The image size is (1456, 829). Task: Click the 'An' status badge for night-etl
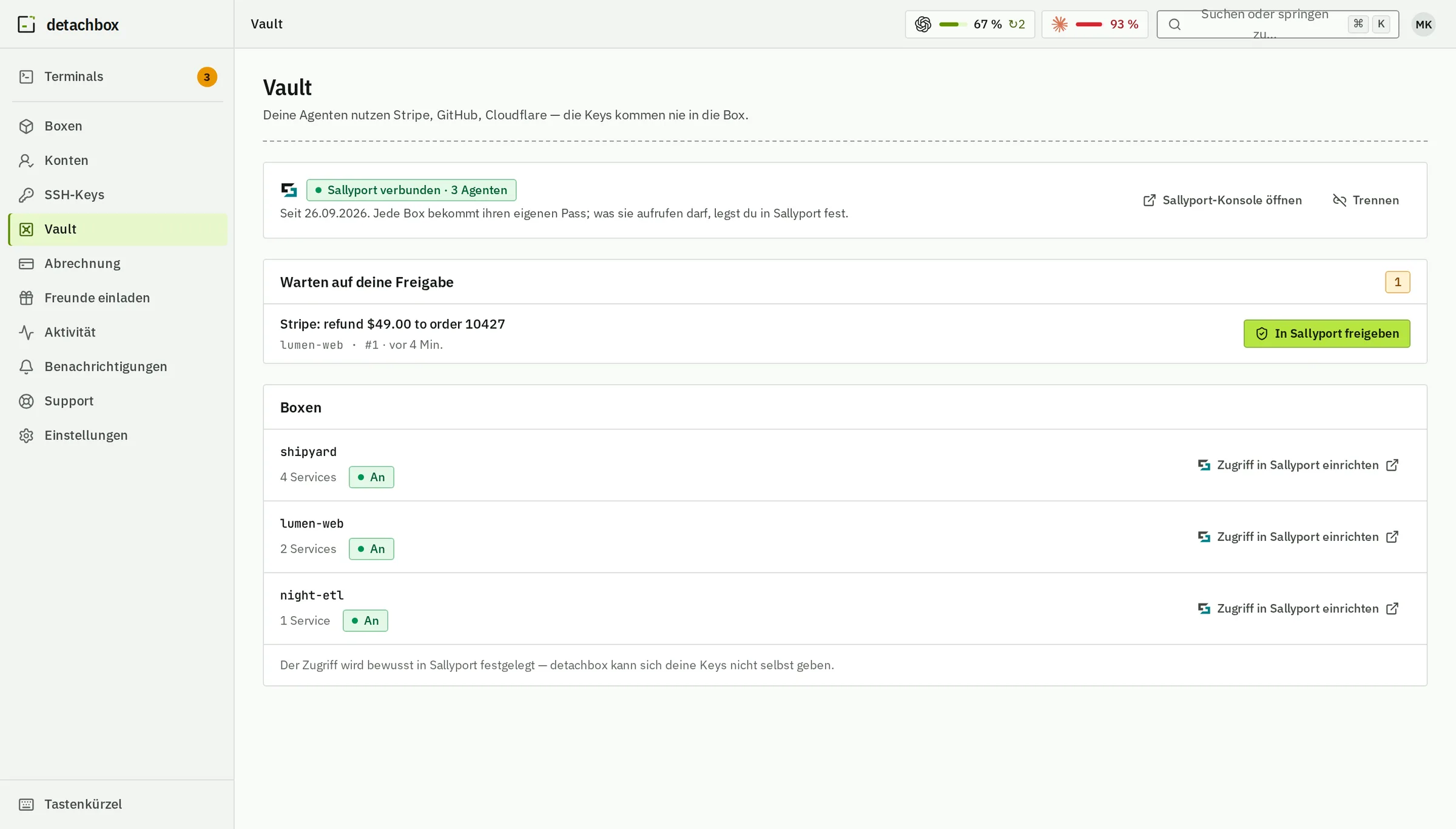click(365, 621)
